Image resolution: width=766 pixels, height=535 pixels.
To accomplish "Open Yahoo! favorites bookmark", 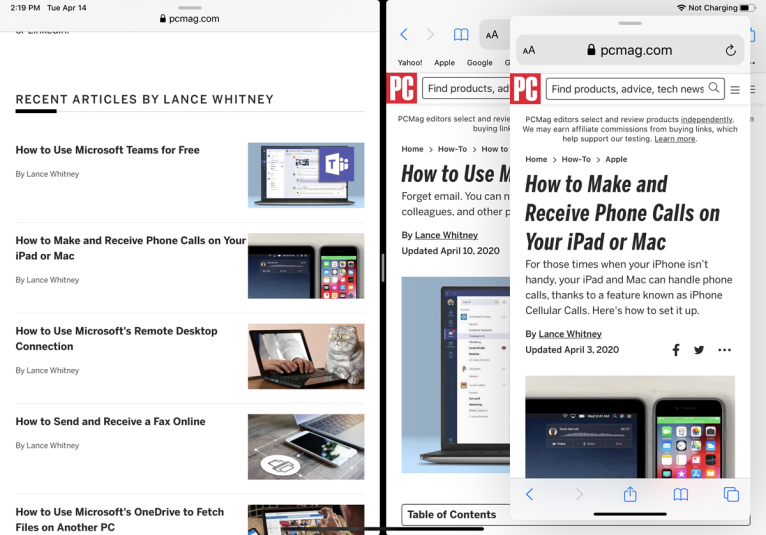I will click(410, 63).
